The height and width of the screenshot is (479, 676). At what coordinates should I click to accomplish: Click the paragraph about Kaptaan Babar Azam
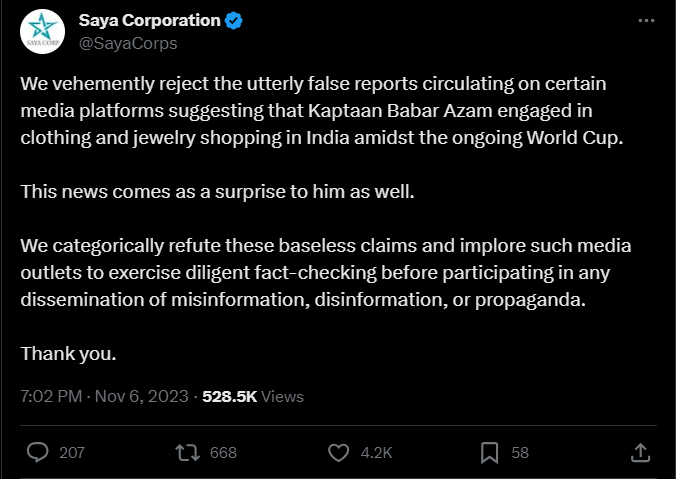[x=321, y=110]
